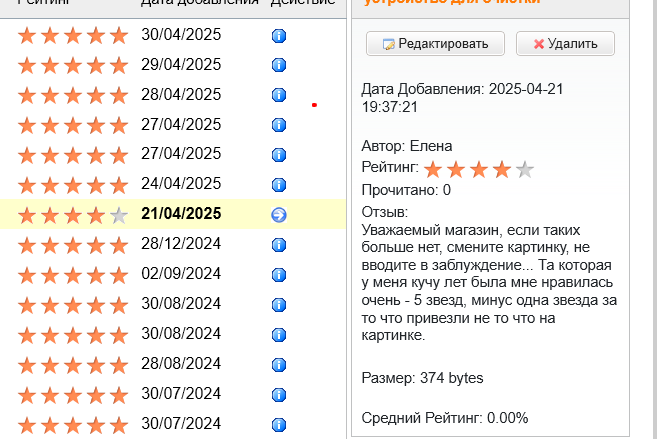Click the gray star beside Рейтинг in review details
The image size is (657, 439).
click(x=524, y=169)
